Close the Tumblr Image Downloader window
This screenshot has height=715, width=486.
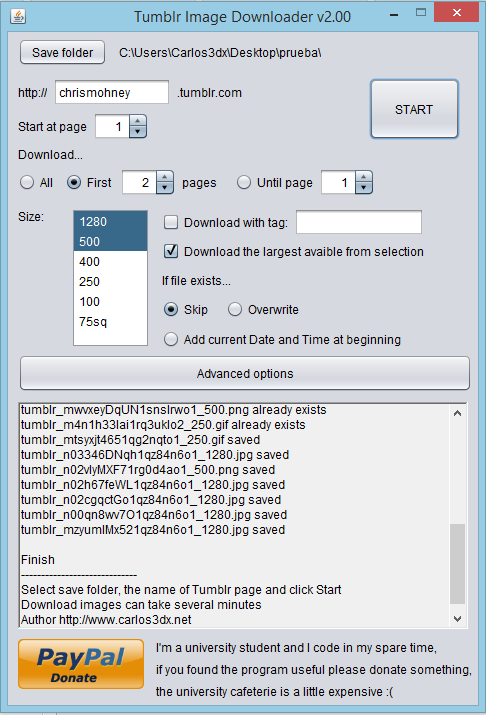456,13
